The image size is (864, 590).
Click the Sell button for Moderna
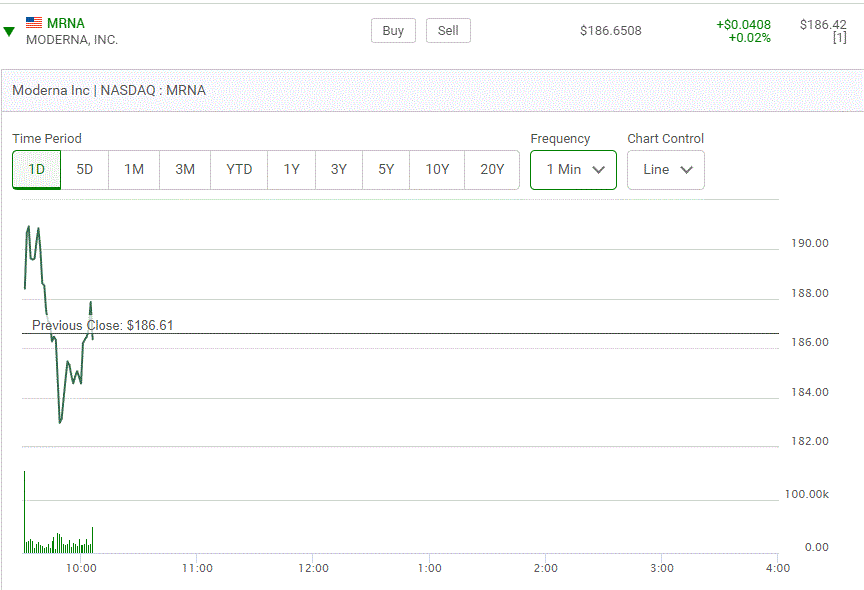point(448,30)
